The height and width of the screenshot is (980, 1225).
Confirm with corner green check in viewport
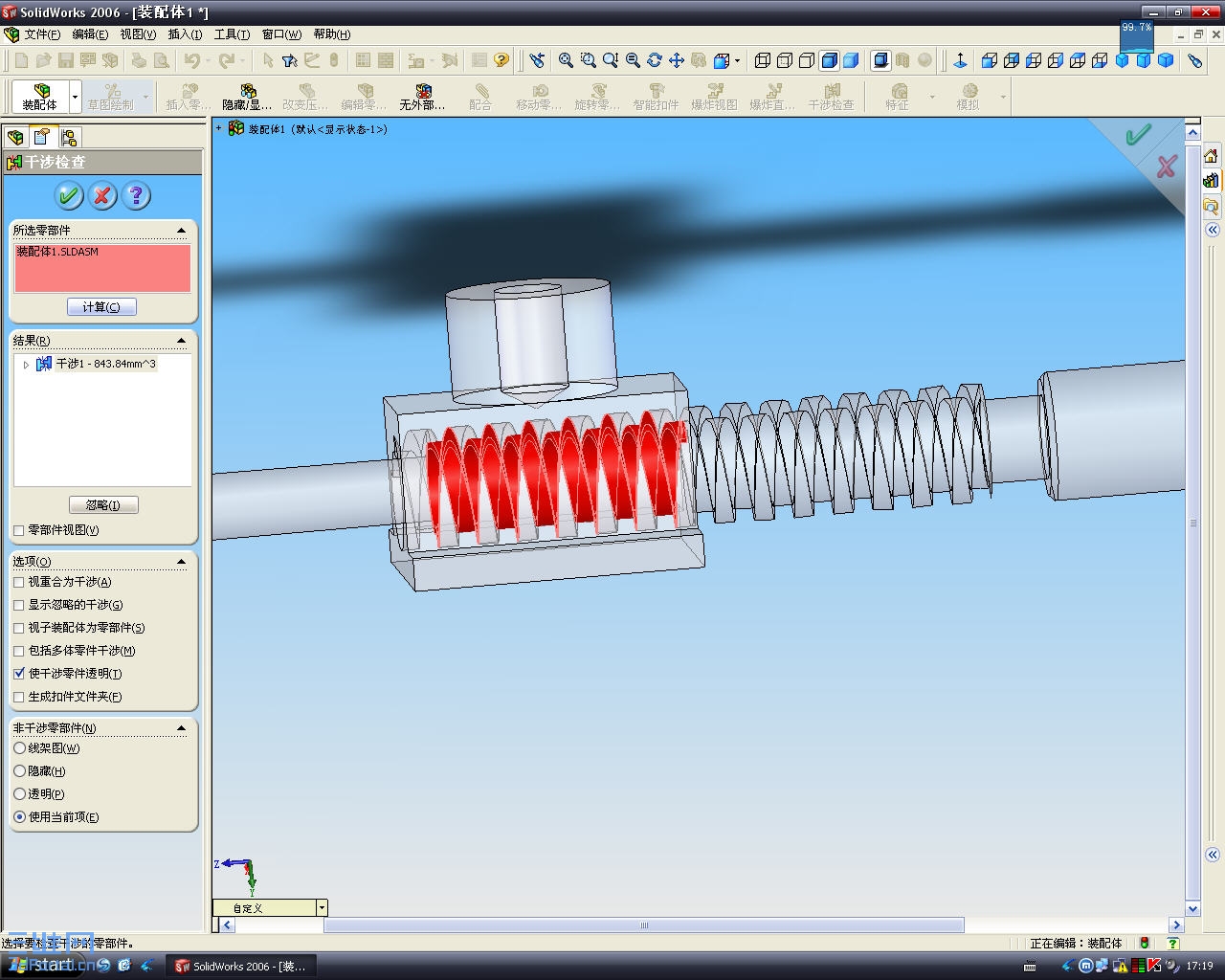[x=1138, y=136]
